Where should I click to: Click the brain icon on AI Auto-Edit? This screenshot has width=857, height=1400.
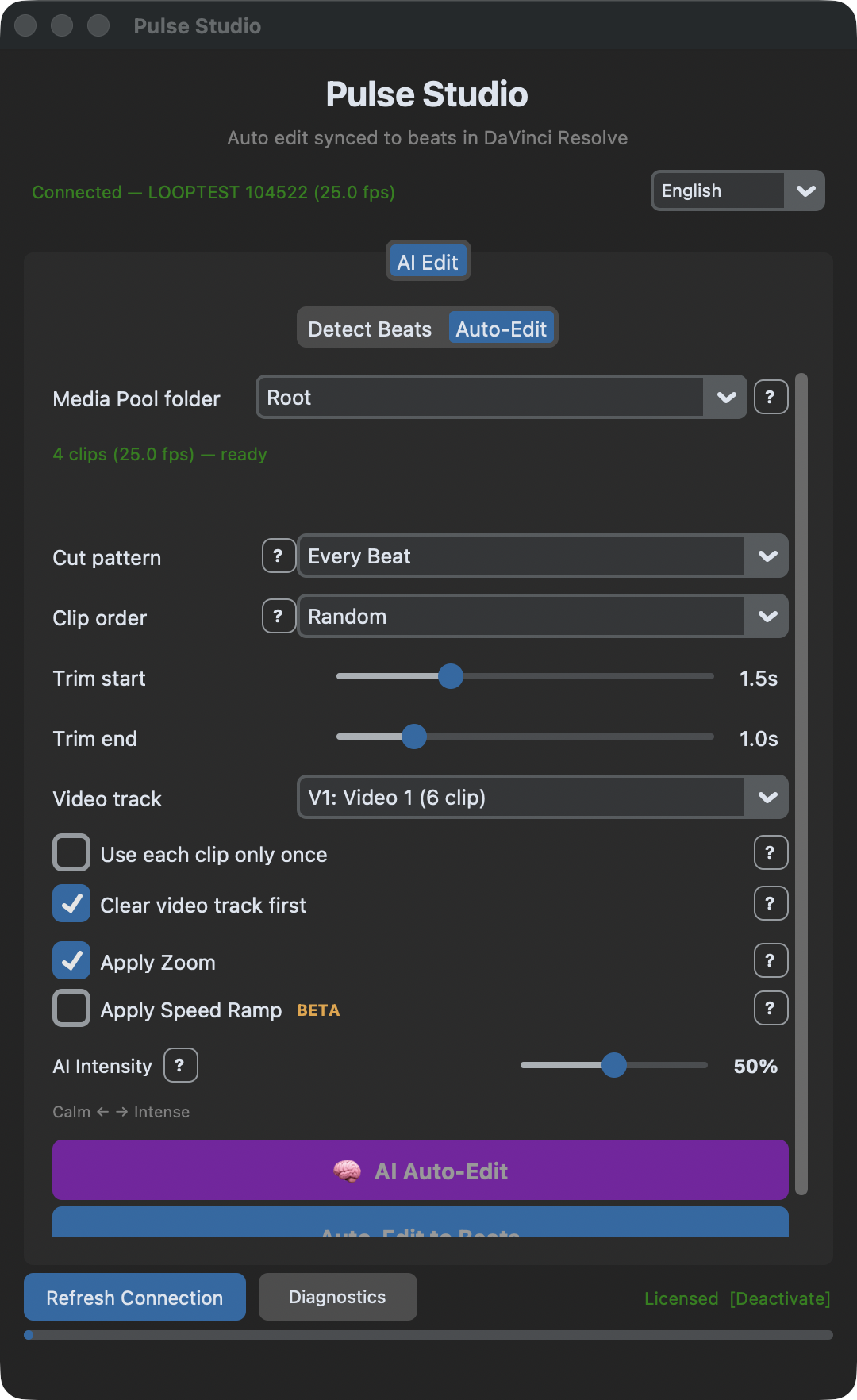[347, 1171]
